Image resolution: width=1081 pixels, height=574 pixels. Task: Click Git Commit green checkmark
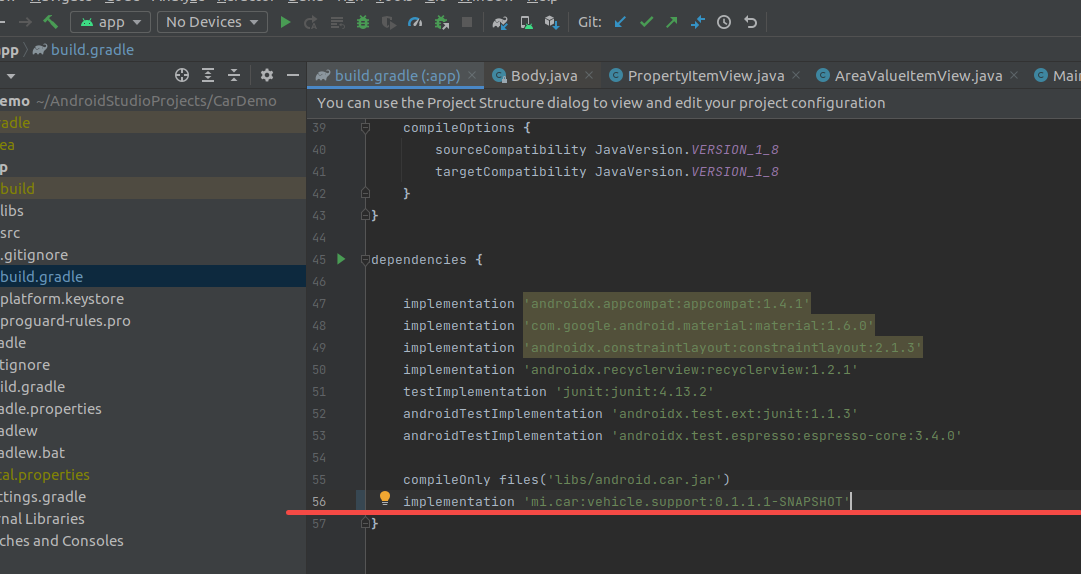(646, 22)
